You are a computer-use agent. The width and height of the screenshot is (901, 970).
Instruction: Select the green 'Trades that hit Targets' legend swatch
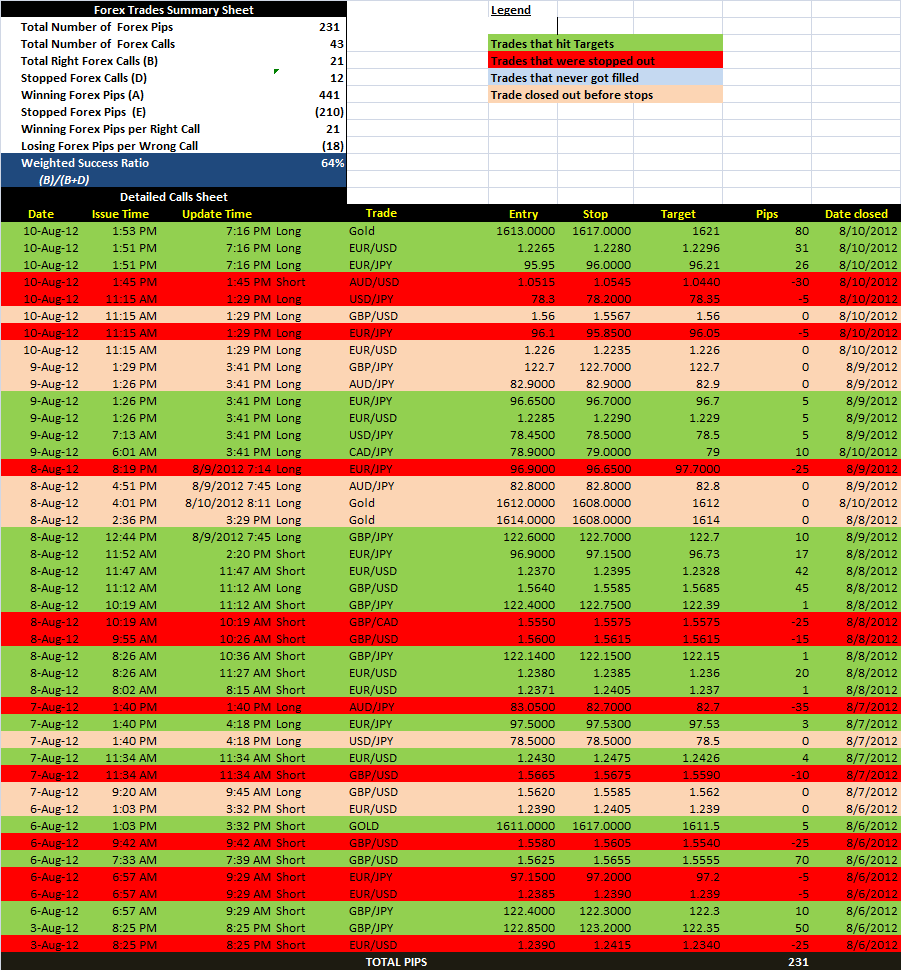click(x=600, y=42)
